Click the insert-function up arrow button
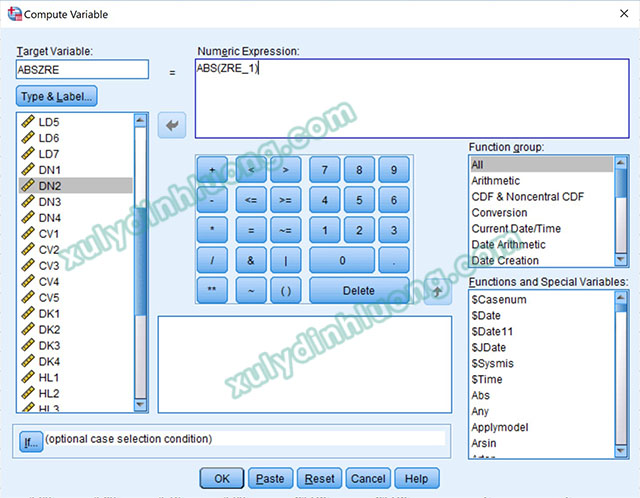640x498 pixels. coord(438,292)
